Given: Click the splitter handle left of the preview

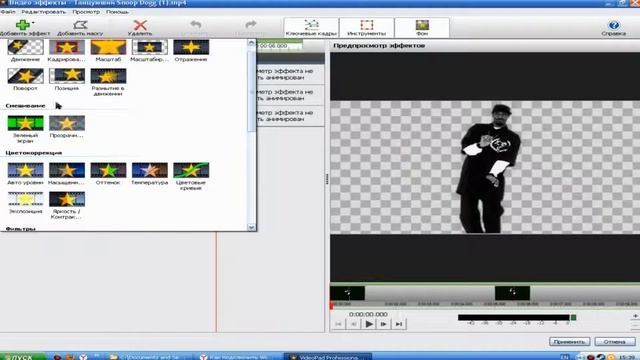Looking at the screenshot, I should tap(327, 180).
